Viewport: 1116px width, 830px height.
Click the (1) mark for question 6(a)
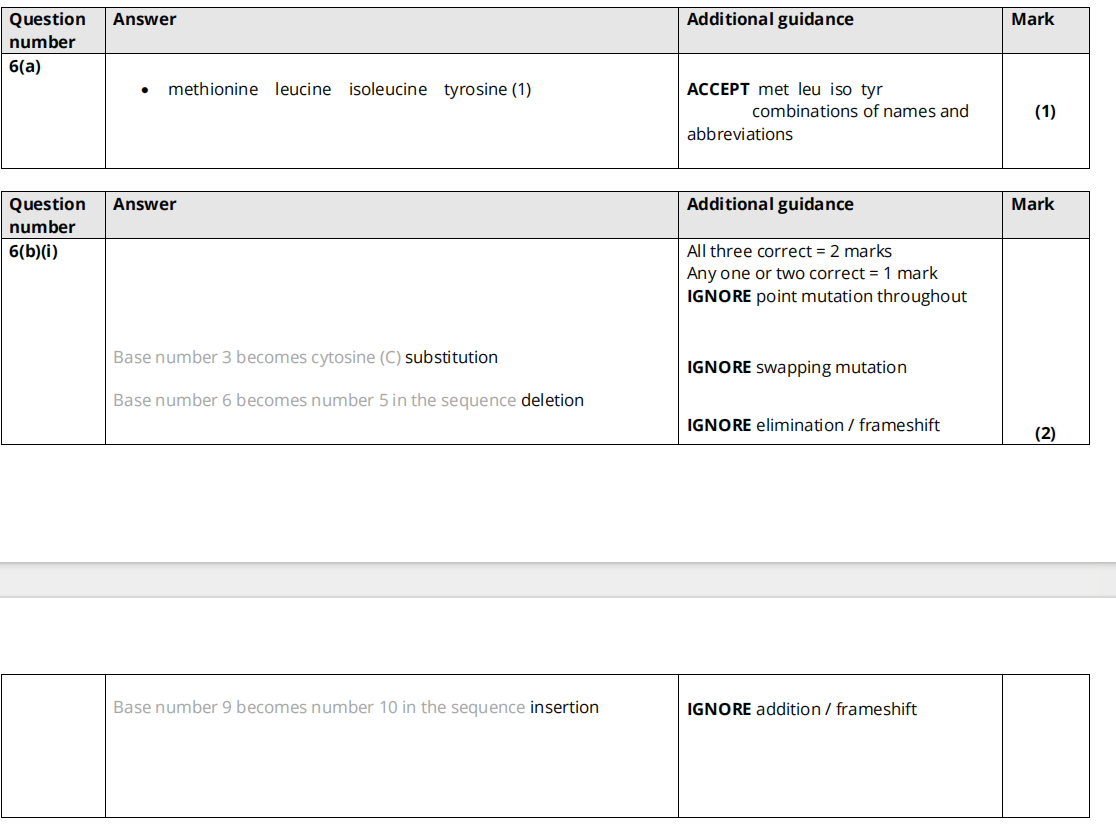click(x=1045, y=112)
